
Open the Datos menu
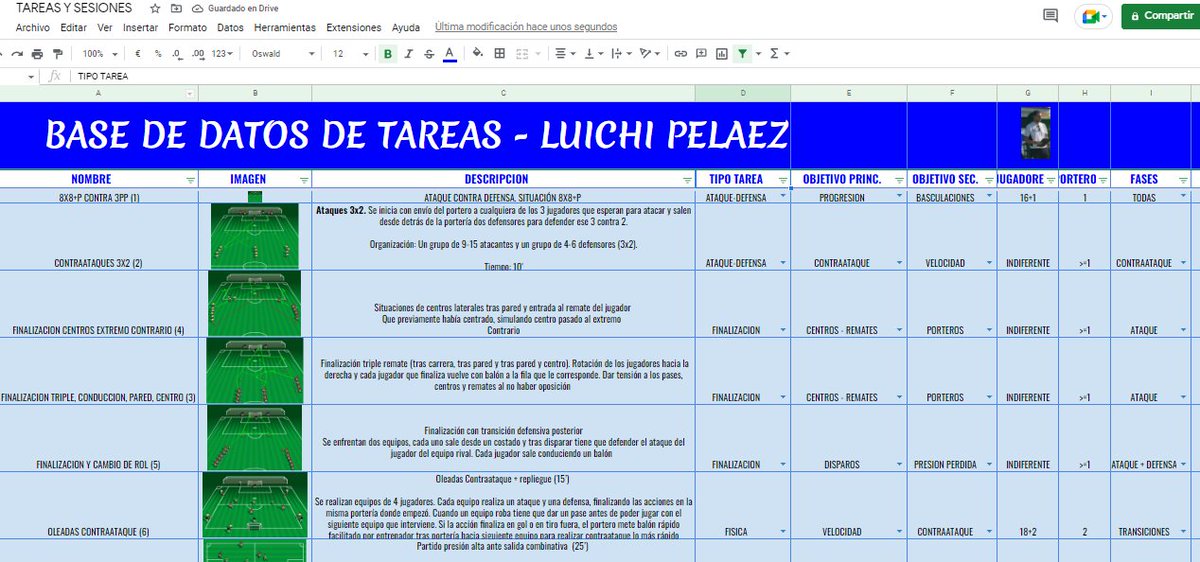230,27
